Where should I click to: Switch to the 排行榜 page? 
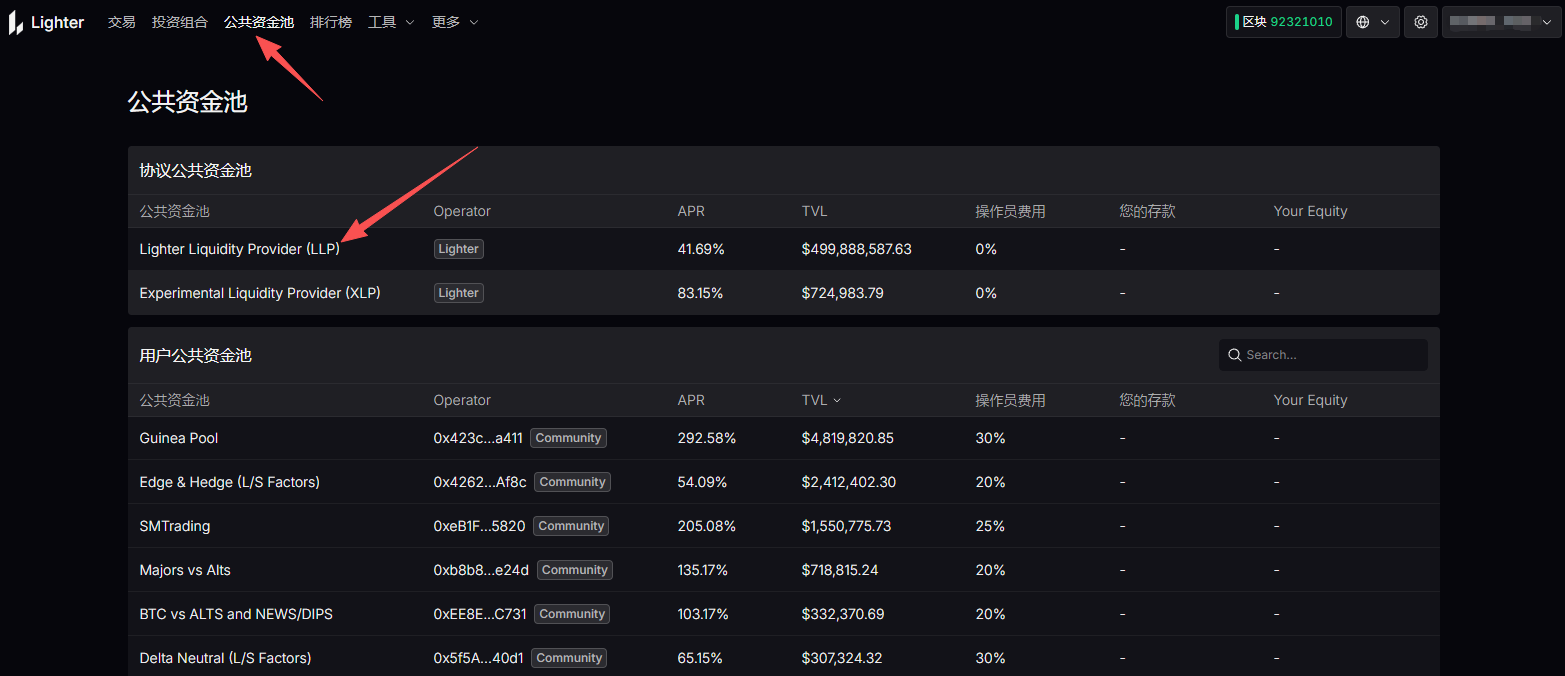(x=331, y=22)
